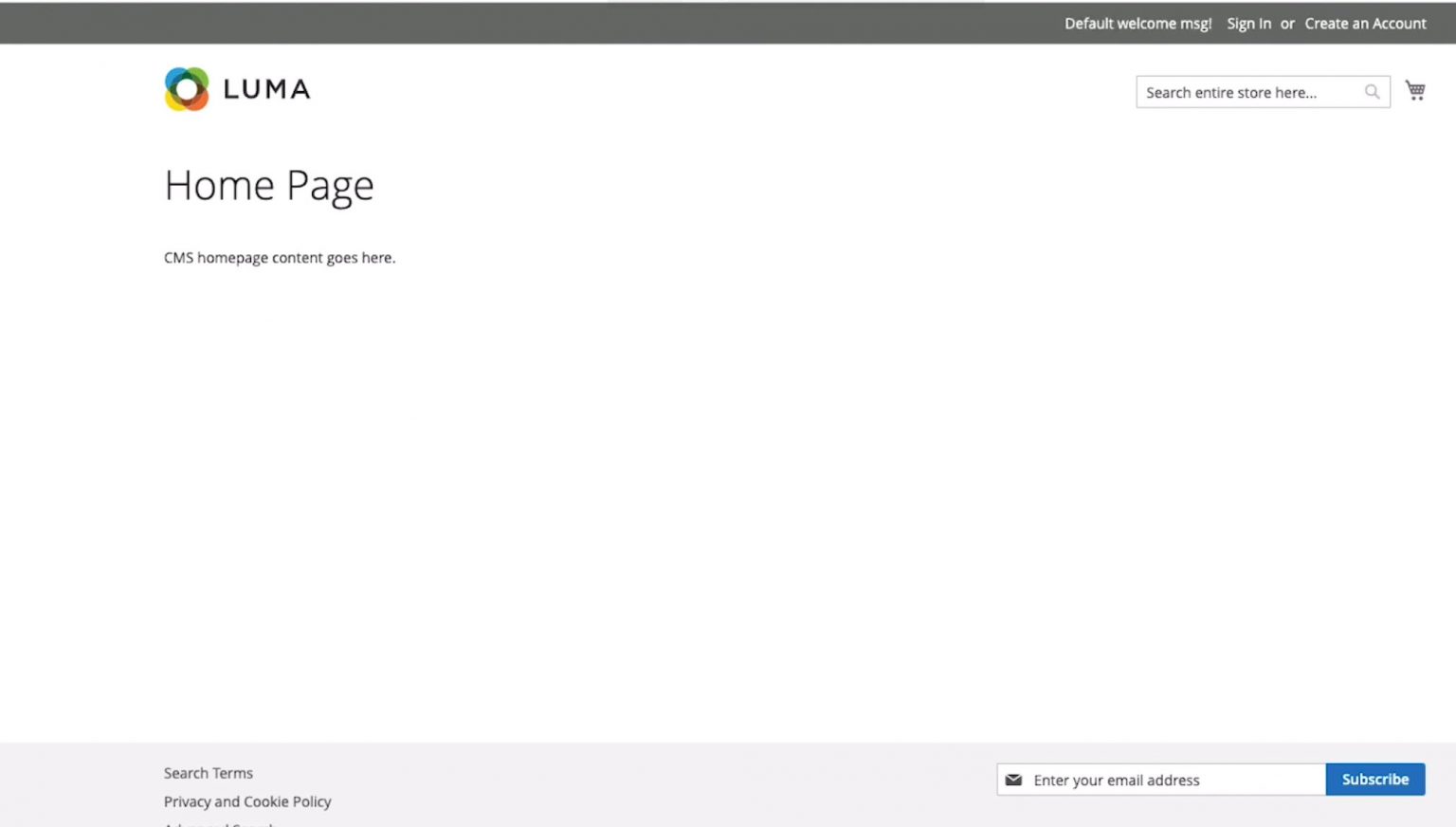Click the 'Home Page' heading
The image size is (1456, 827).
point(269,185)
